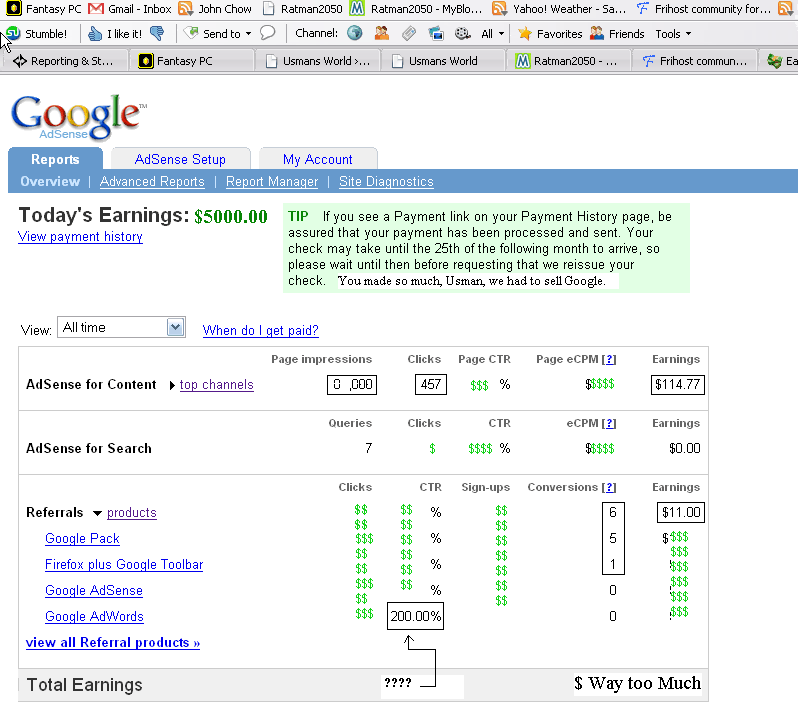The image size is (798, 711).
Task: Select the Overview sub-tab
Action: [50, 182]
